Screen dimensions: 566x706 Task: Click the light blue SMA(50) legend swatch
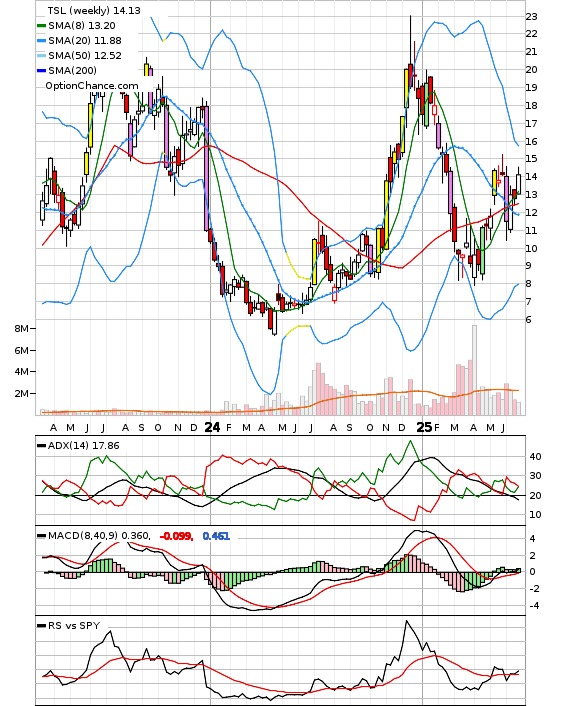point(41,56)
